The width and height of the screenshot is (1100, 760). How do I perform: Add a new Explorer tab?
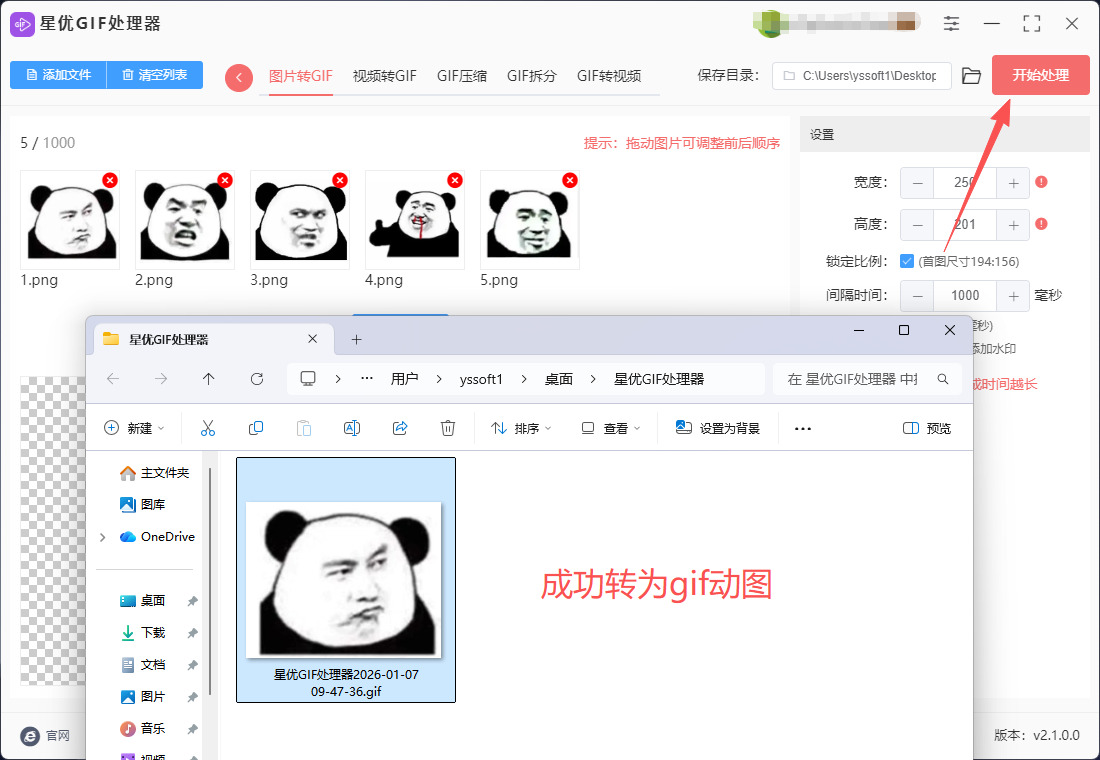356,340
